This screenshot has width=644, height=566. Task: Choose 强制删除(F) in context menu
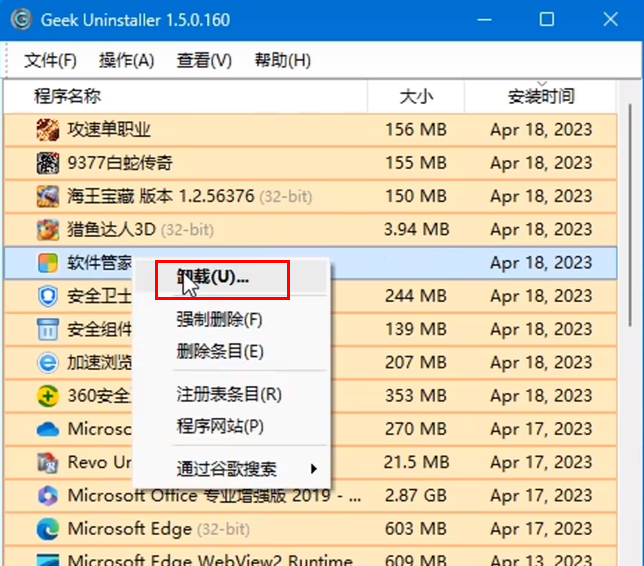coord(219,320)
